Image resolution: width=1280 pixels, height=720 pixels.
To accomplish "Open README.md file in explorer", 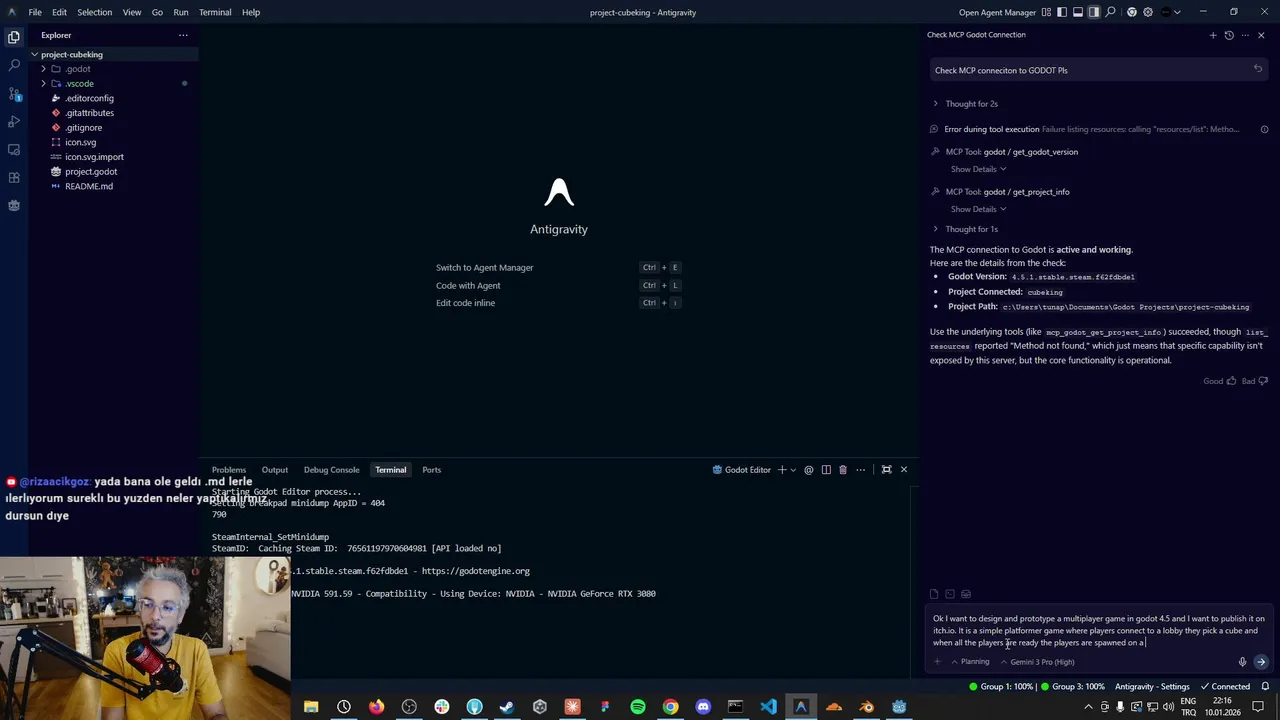I will click(x=89, y=186).
